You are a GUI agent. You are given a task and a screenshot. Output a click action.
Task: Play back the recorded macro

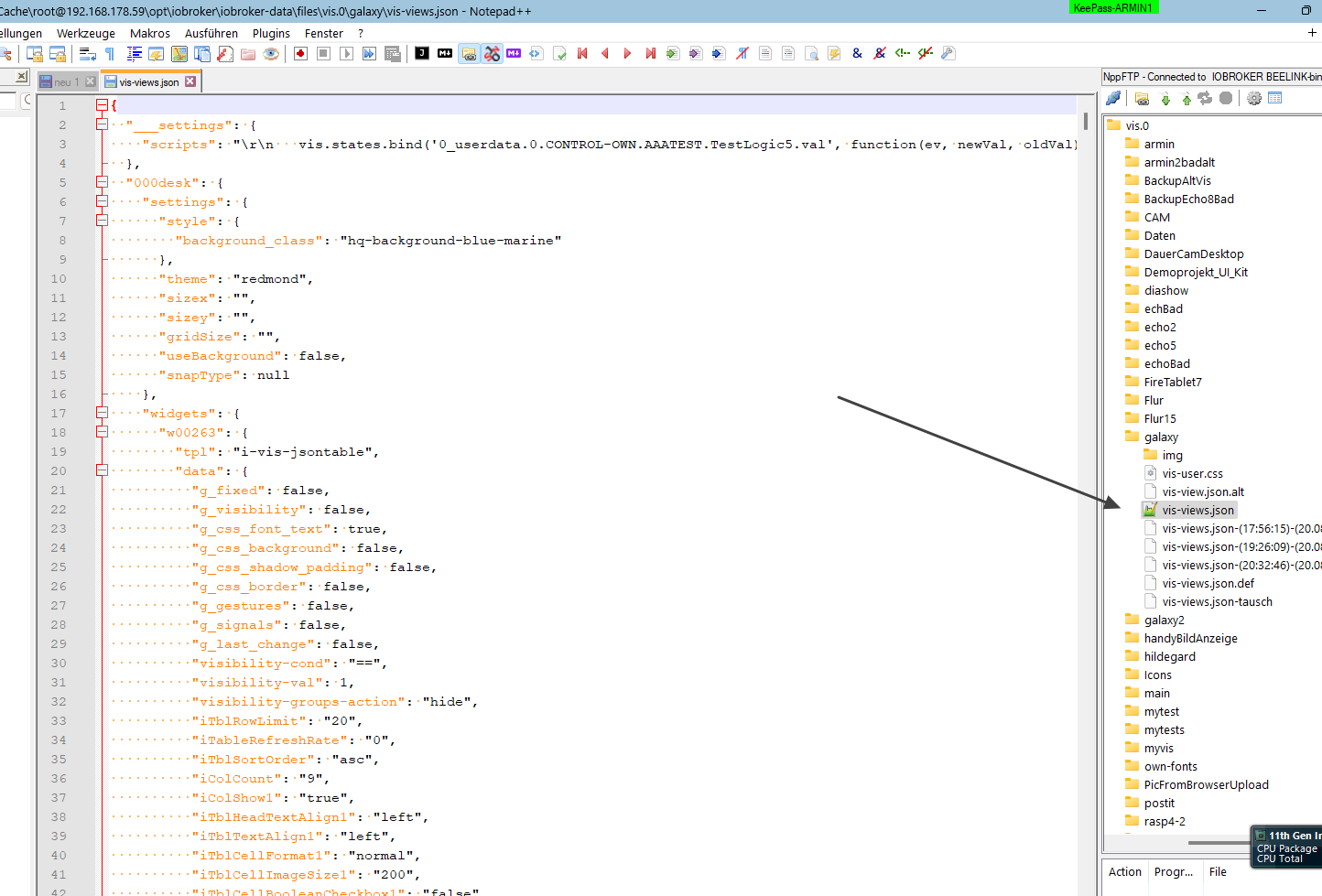point(346,54)
